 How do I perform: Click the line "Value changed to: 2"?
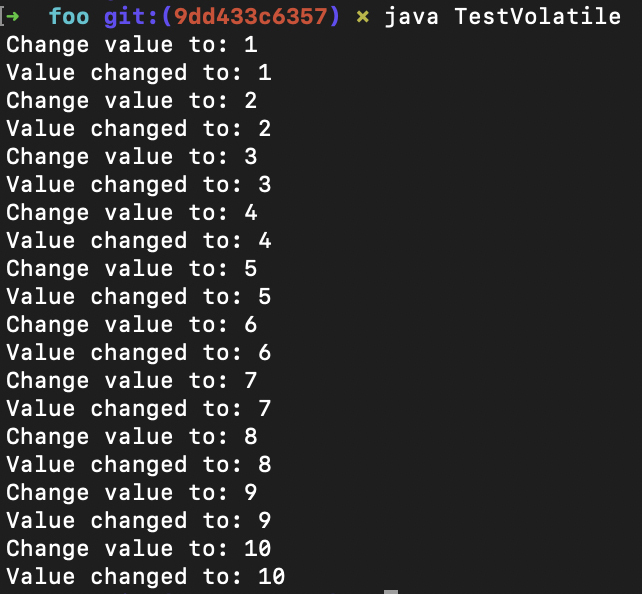(138, 129)
